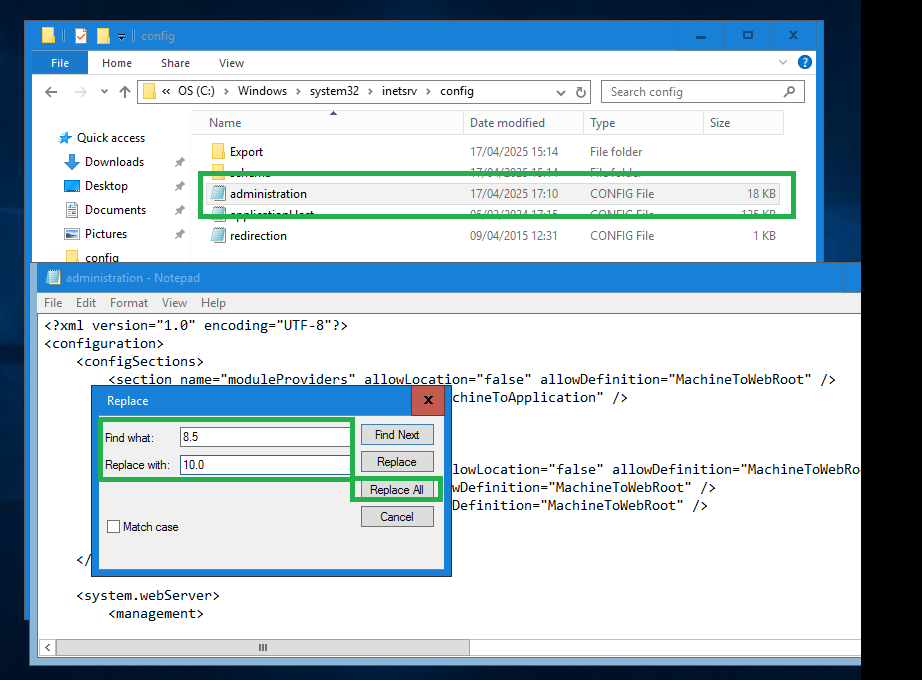
Task: Expand the Explorer ribbon chevron
Action: point(783,62)
